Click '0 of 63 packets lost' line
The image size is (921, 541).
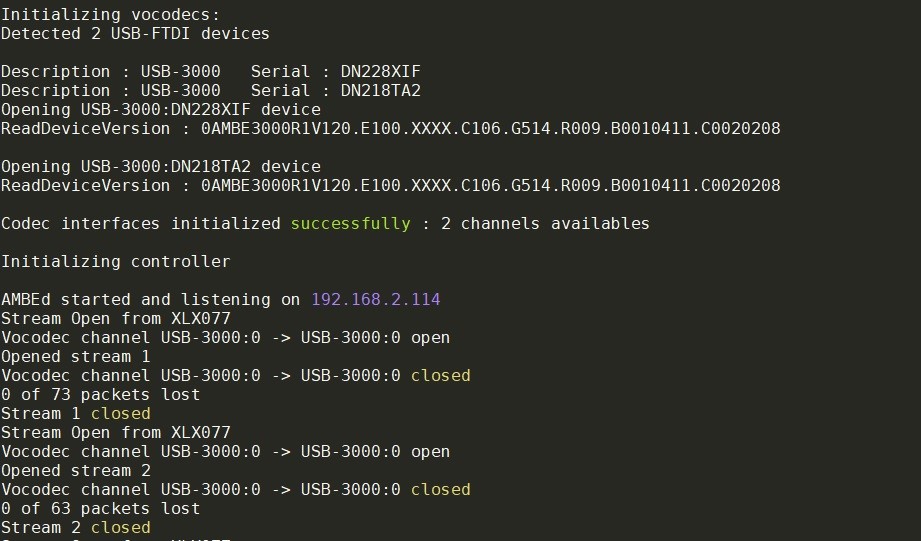click(100, 509)
